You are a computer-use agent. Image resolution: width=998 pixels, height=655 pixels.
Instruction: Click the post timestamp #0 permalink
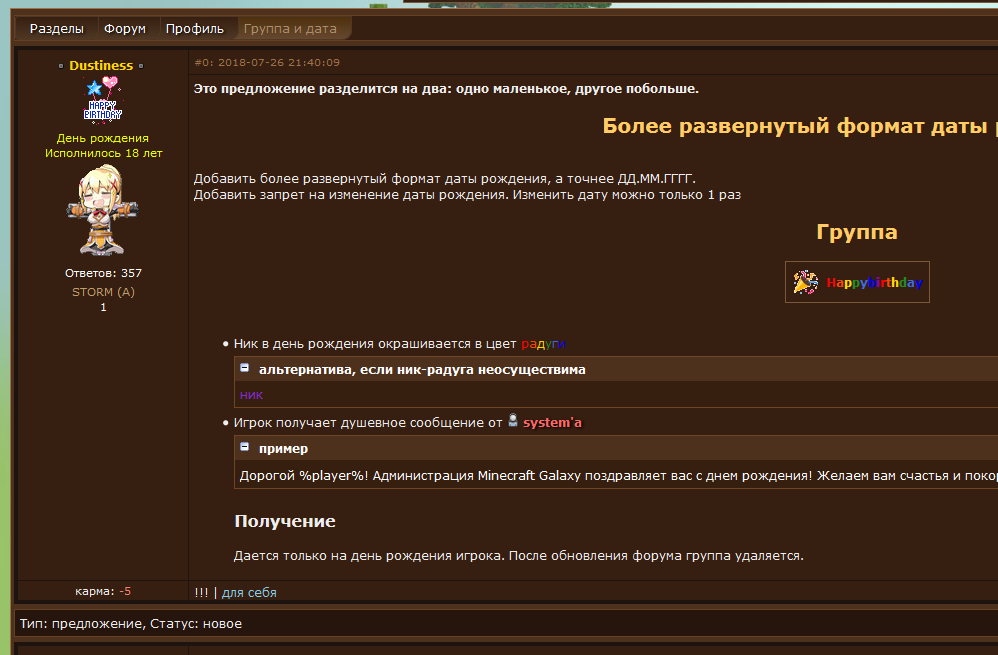click(267, 62)
